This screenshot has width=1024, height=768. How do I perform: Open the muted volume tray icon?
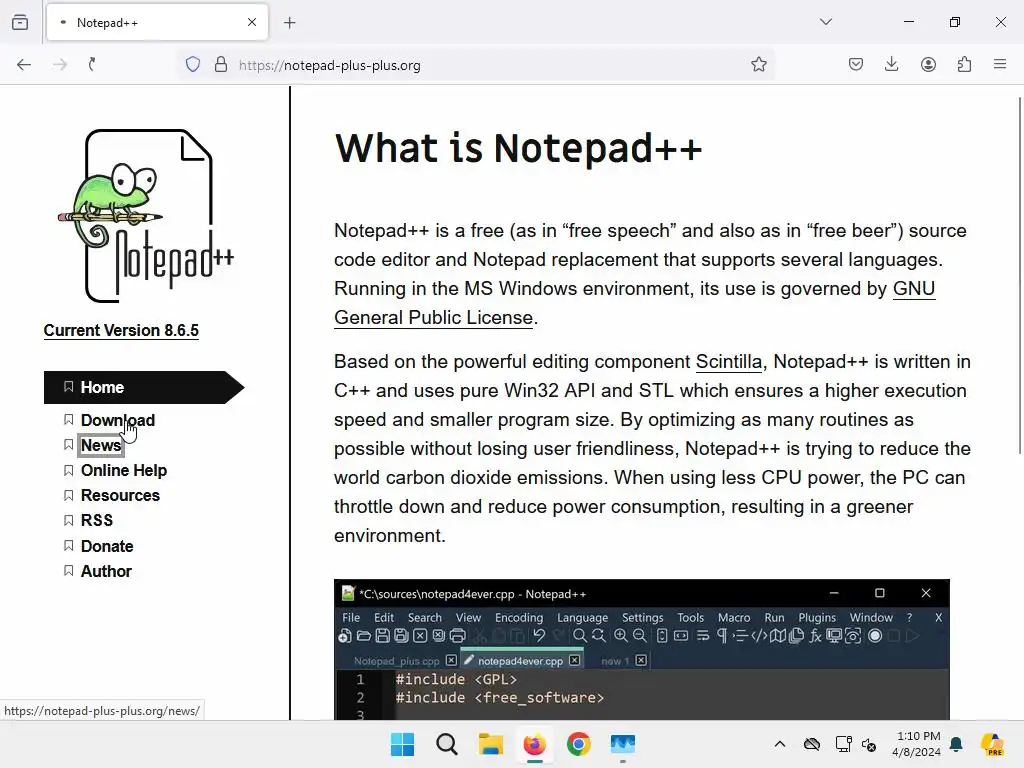click(869, 744)
